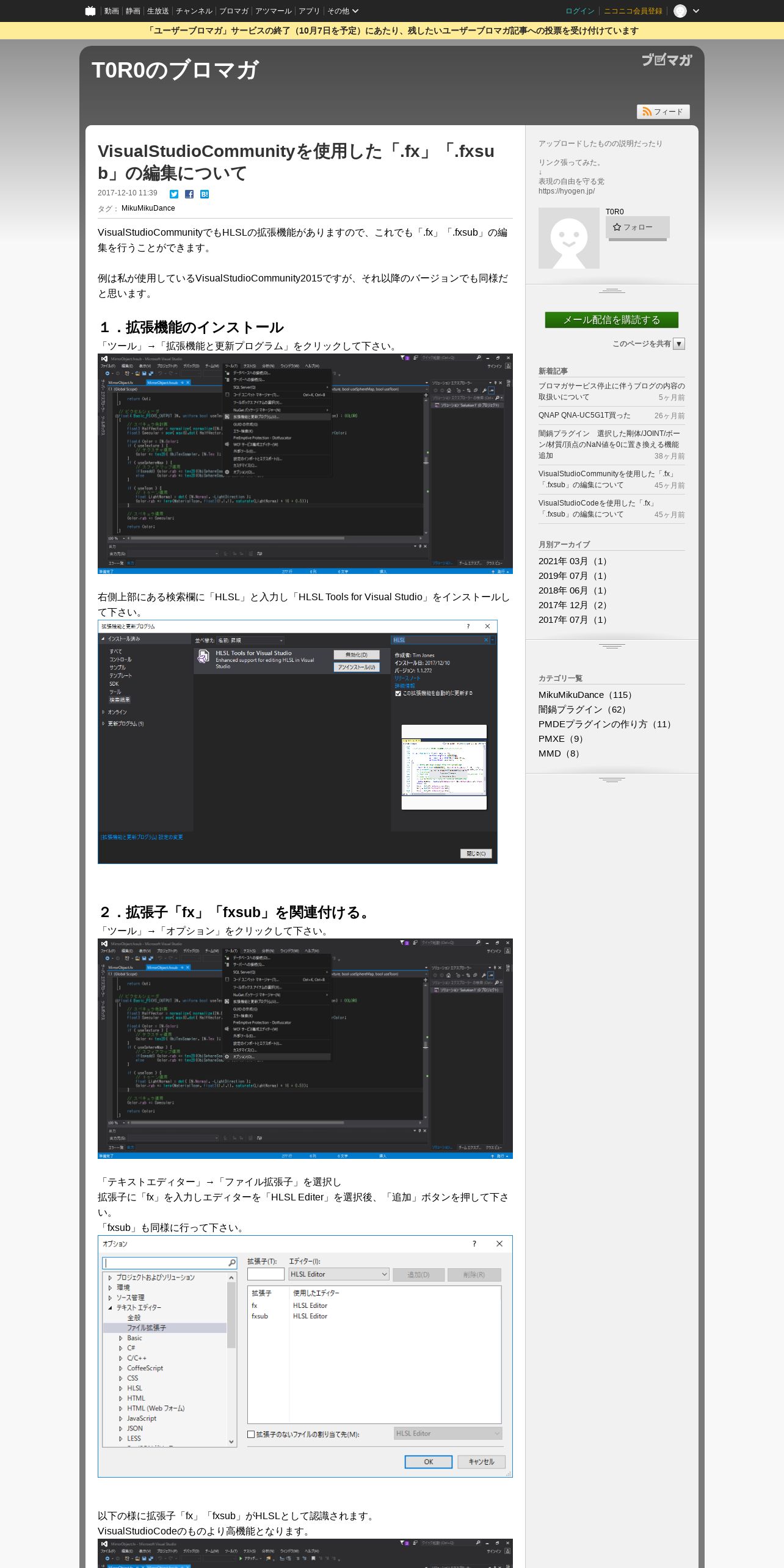Open アプリ in top navigation
Viewport: 784px width, 1568px height.
tap(309, 11)
